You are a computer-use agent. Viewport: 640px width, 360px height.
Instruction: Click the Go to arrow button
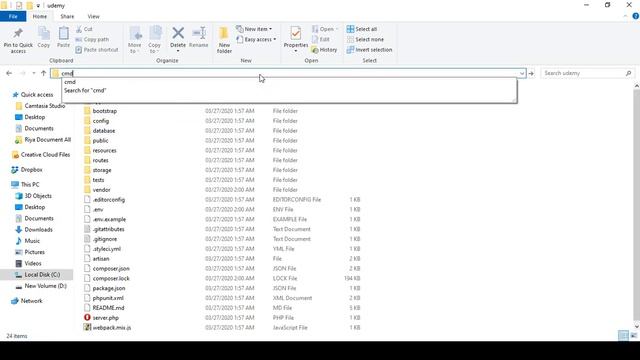(531, 73)
